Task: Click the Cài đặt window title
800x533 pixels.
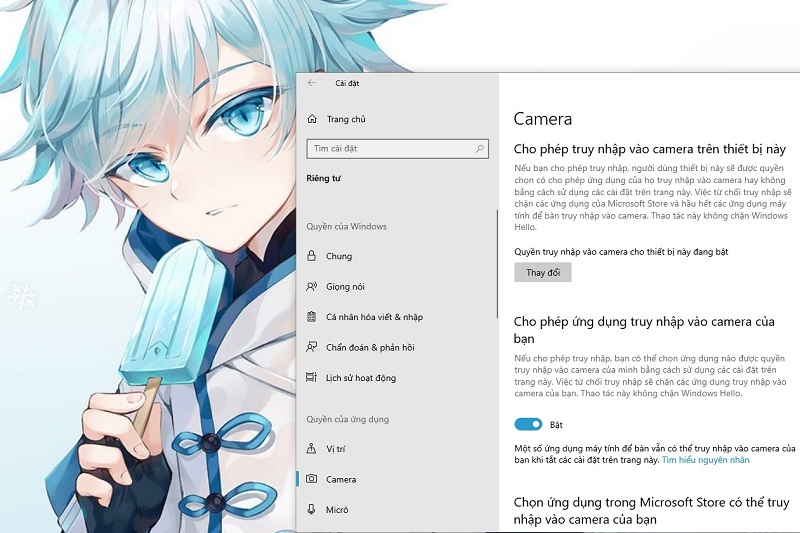Action: (x=347, y=83)
